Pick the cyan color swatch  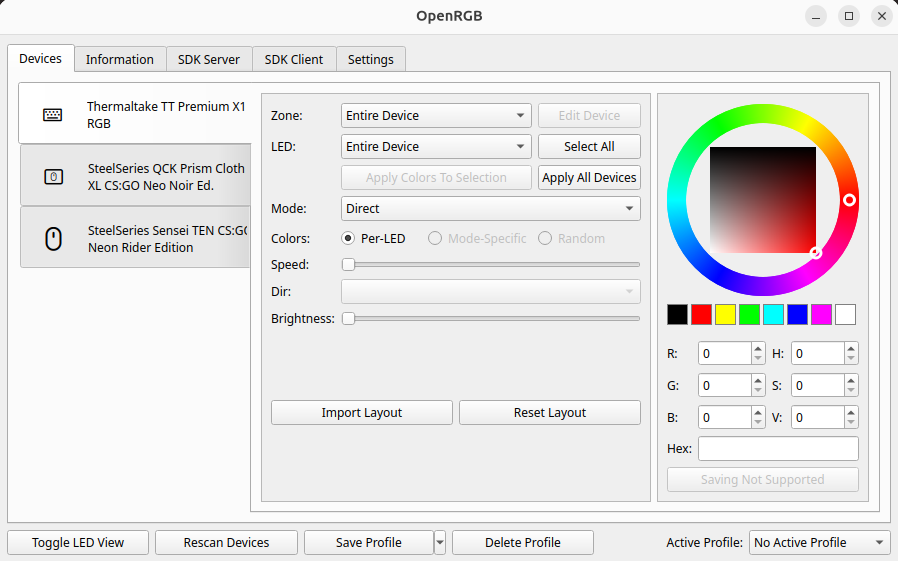pos(773,314)
